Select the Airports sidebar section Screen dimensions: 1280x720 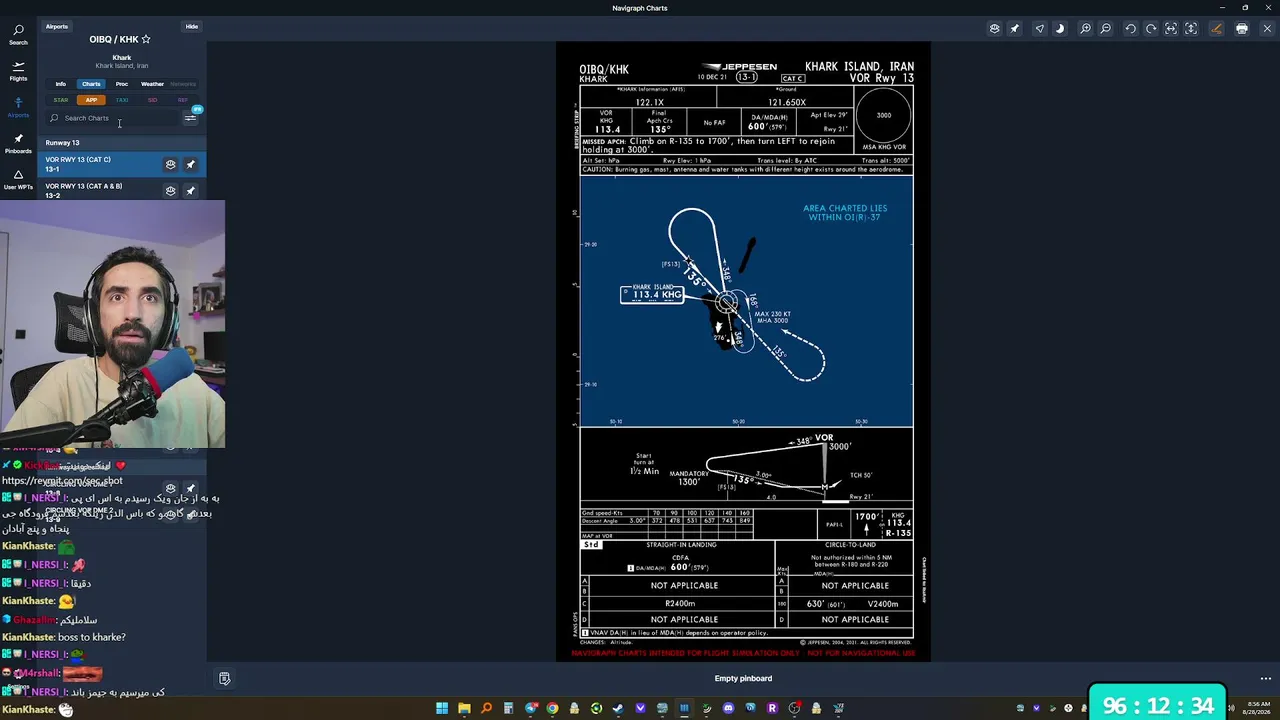coord(18,108)
